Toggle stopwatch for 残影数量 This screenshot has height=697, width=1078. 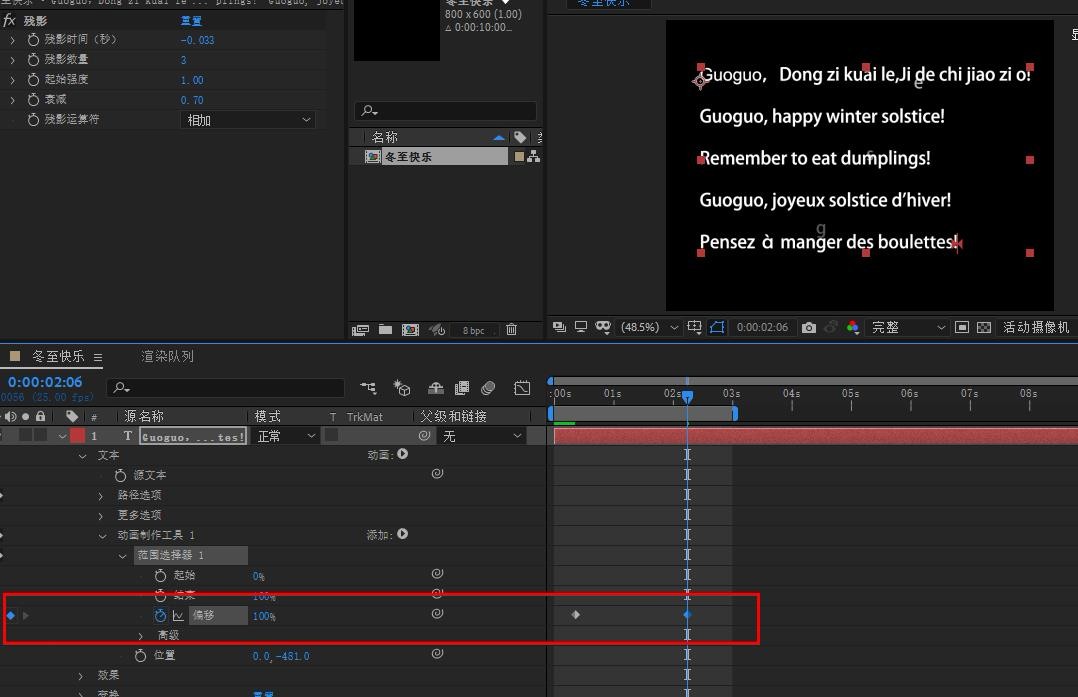tap(33, 60)
